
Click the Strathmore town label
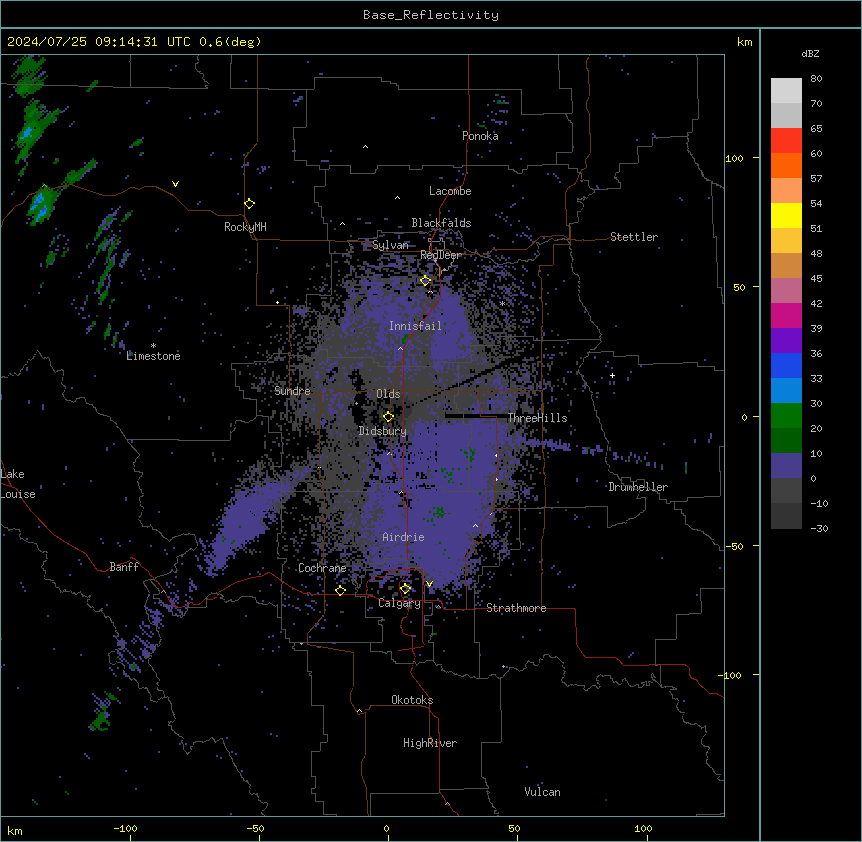pos(516,608)
